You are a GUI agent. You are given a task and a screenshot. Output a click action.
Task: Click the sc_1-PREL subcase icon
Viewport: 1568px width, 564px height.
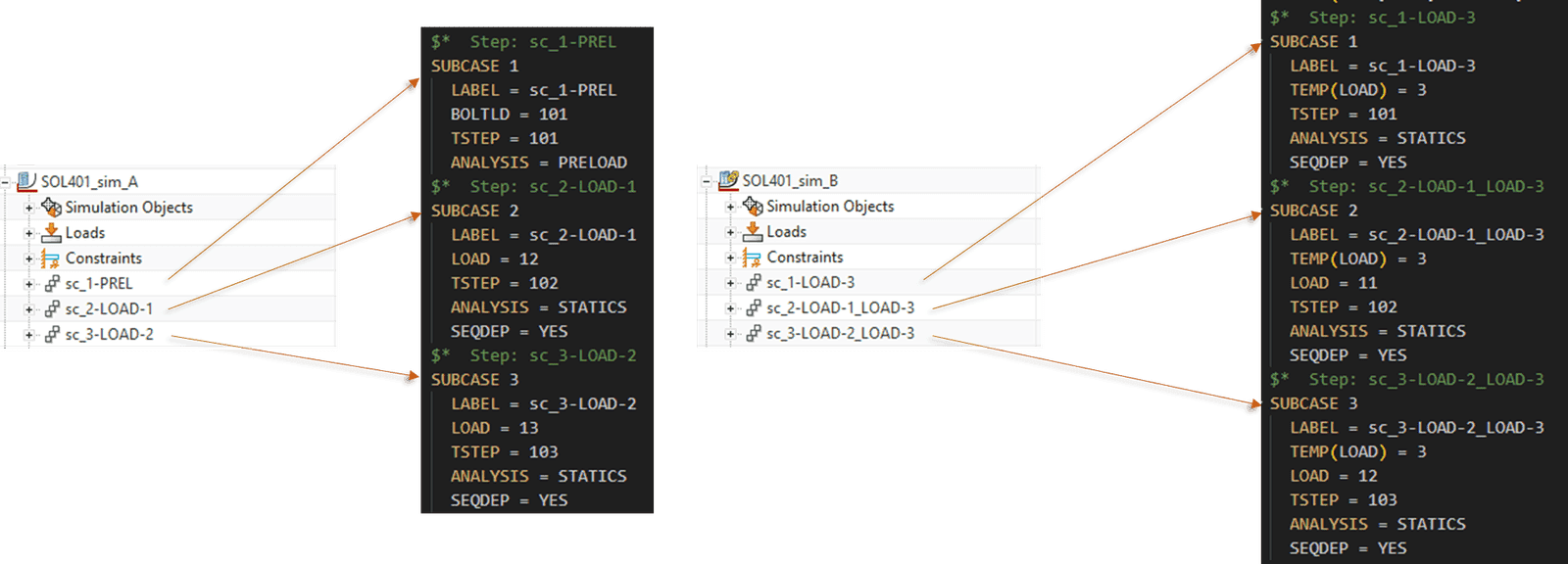point(52,283)
